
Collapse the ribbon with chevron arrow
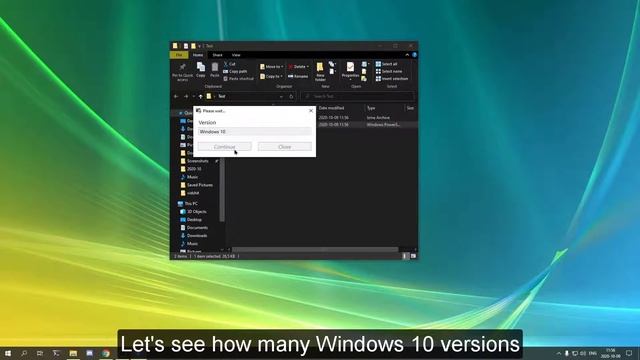407,55
